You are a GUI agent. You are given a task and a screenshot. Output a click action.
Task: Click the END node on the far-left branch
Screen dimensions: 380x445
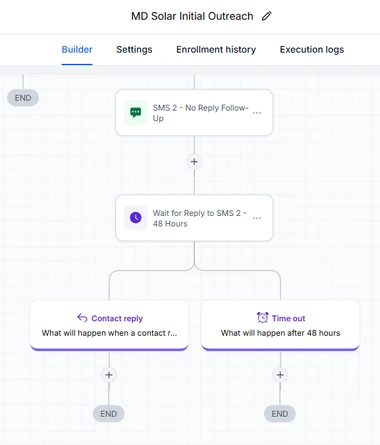pyautogui.click(x=23, y=98)
